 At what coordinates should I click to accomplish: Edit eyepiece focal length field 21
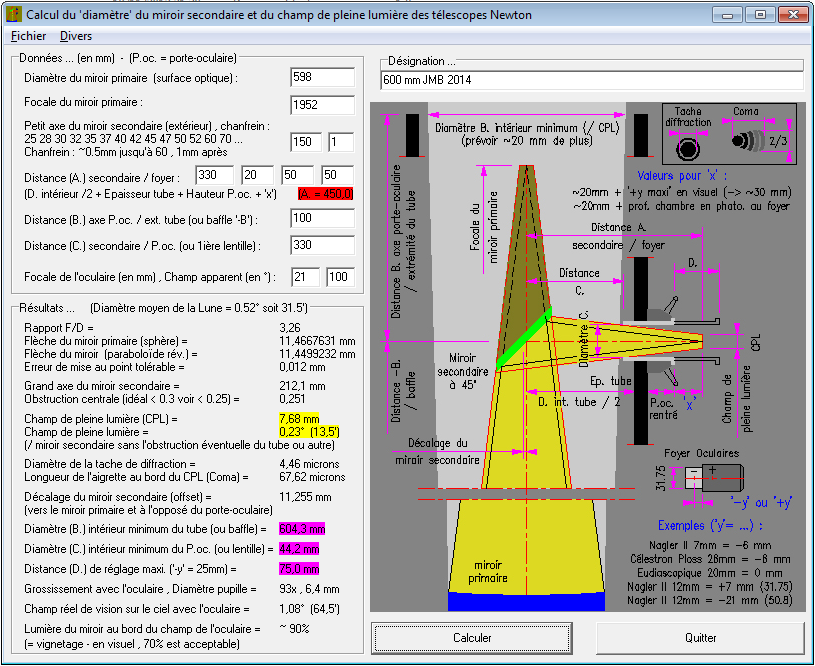[305, 277]
